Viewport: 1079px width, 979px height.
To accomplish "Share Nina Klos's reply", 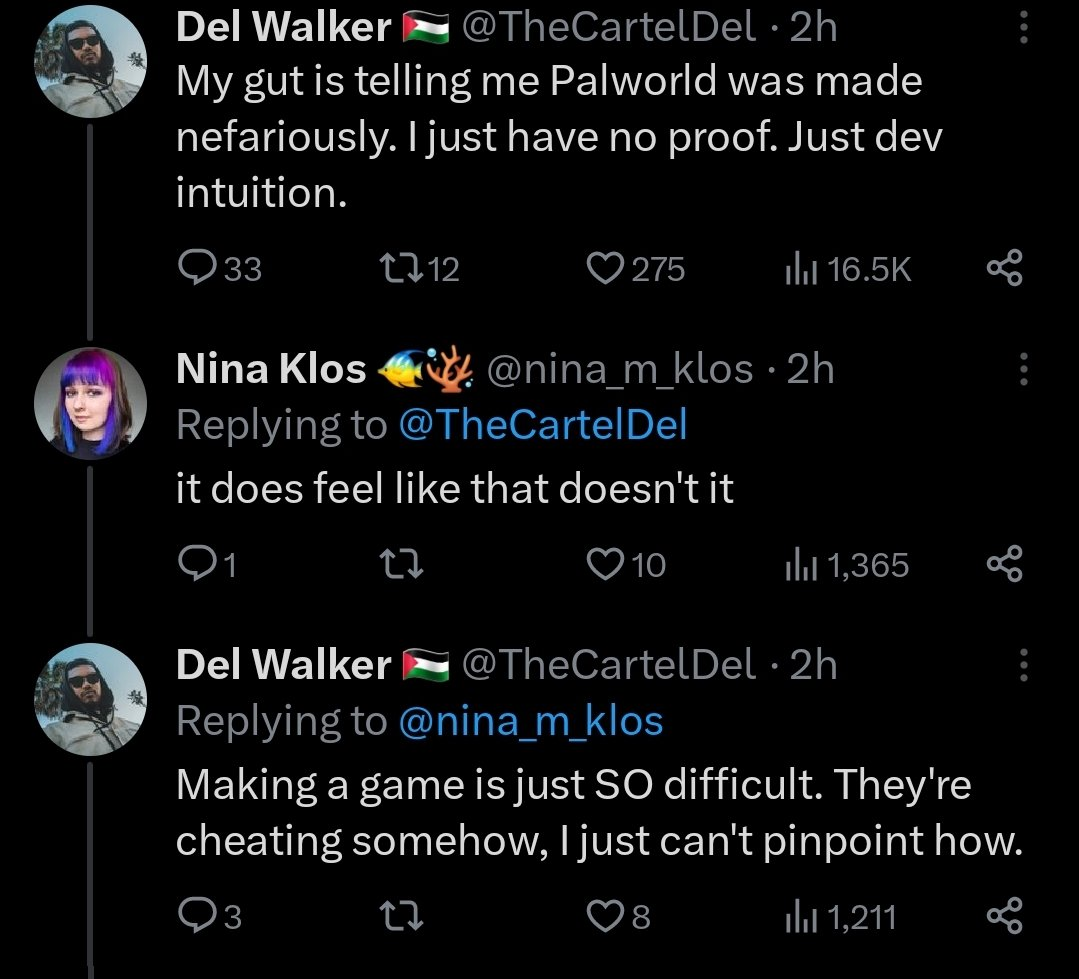I will [1003, 566].
